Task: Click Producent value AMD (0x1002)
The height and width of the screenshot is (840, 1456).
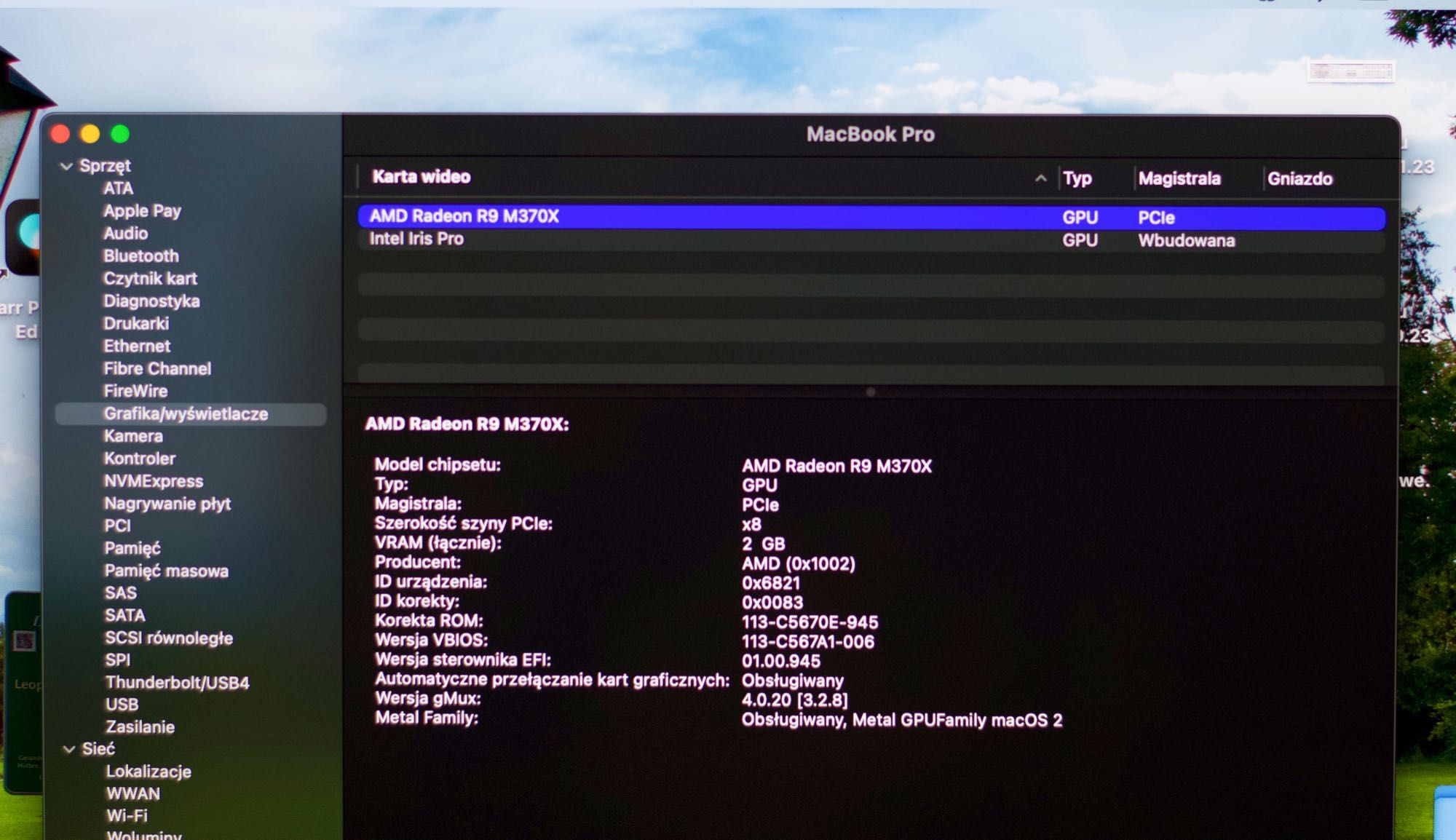Action: (799, 564)
